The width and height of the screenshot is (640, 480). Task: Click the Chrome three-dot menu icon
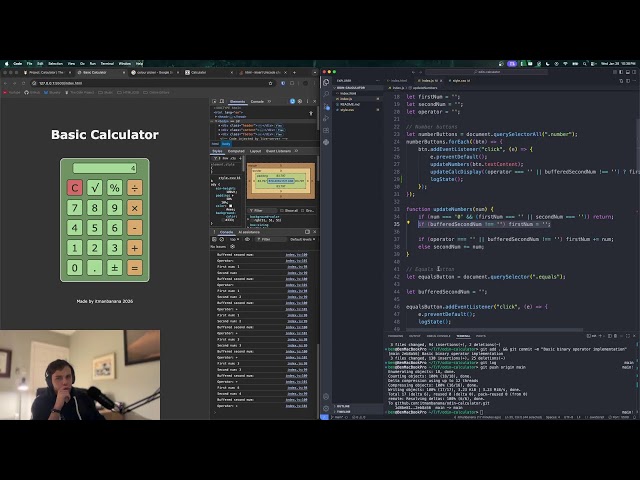(x=314, y=83)
